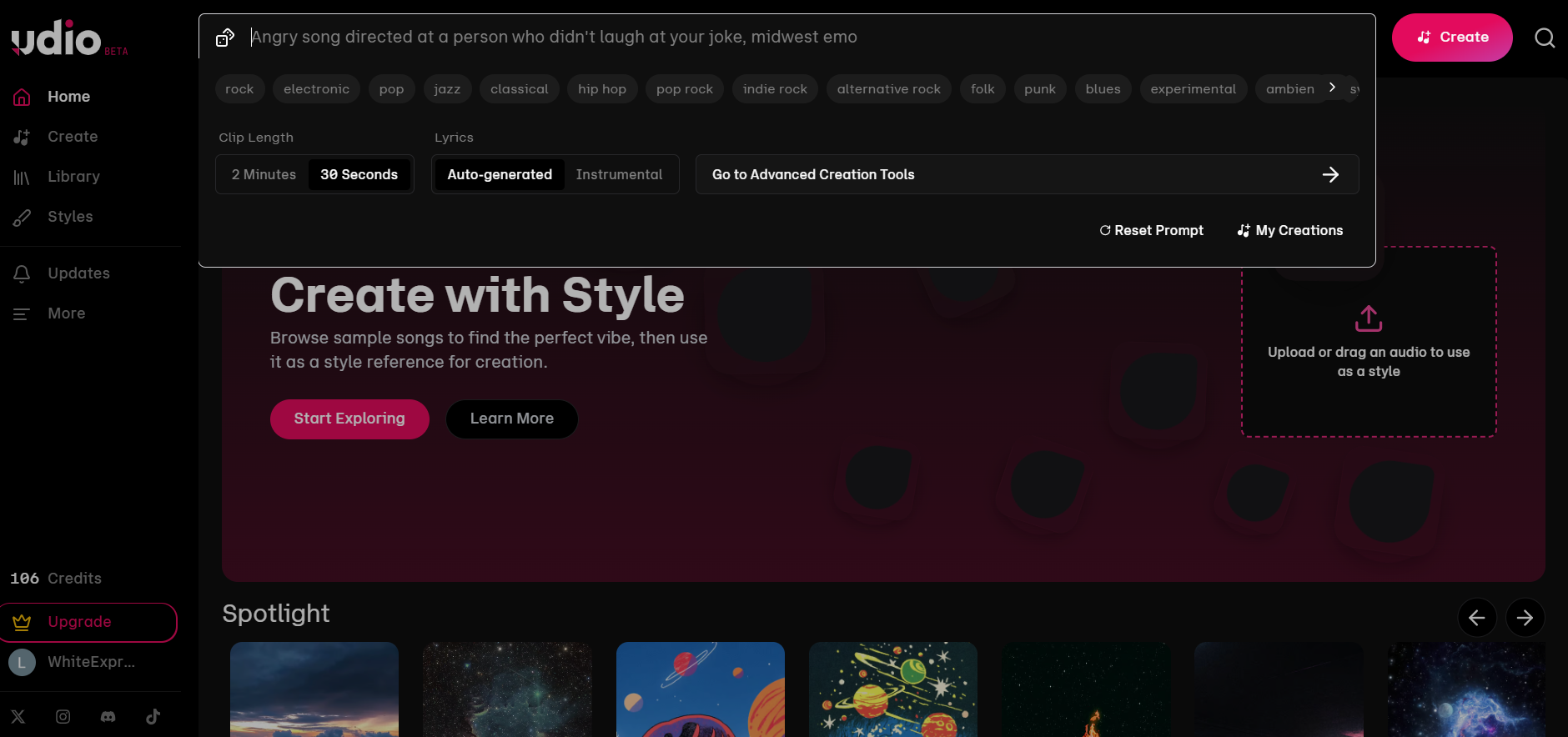The width and height of the screenshot is (1568, 737).
Task: Click the upload audio arrow icon
Action: [1369, 318]
